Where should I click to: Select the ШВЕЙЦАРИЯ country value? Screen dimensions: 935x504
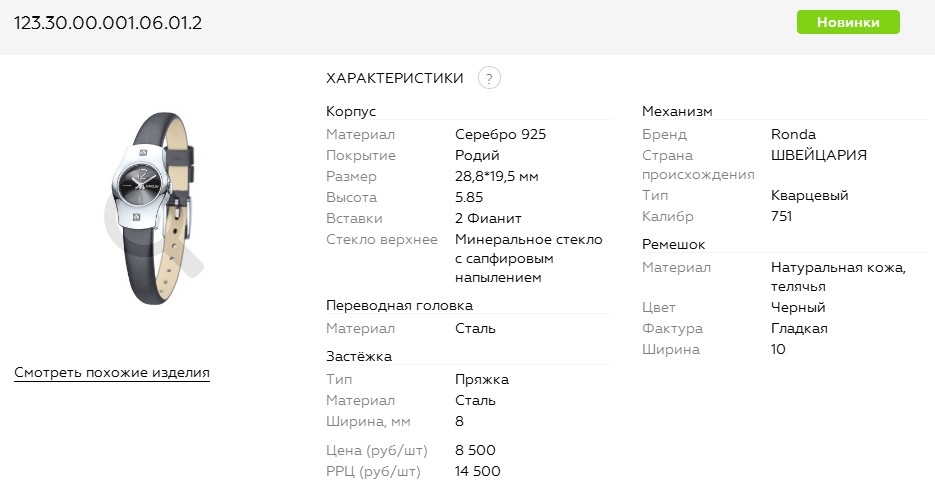pos(819,155)
